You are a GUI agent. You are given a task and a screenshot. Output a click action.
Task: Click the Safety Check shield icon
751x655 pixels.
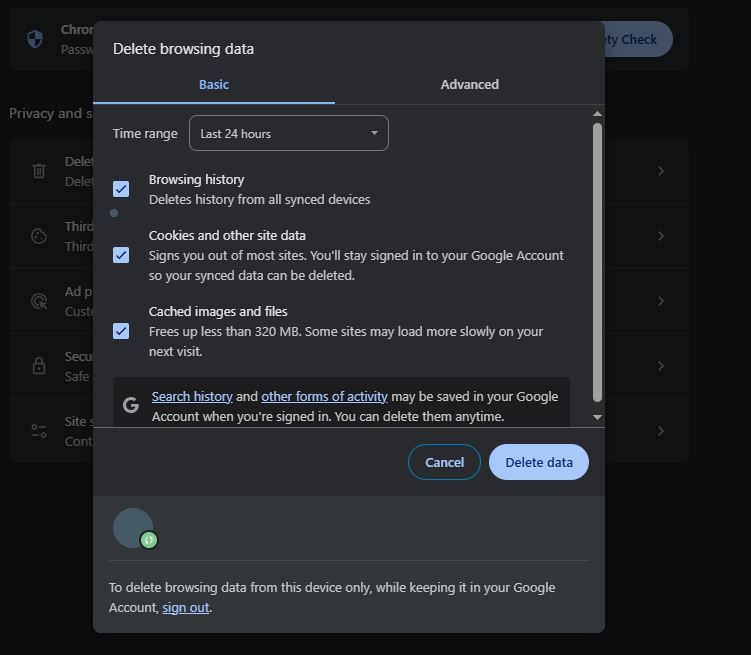coord(35,39)
